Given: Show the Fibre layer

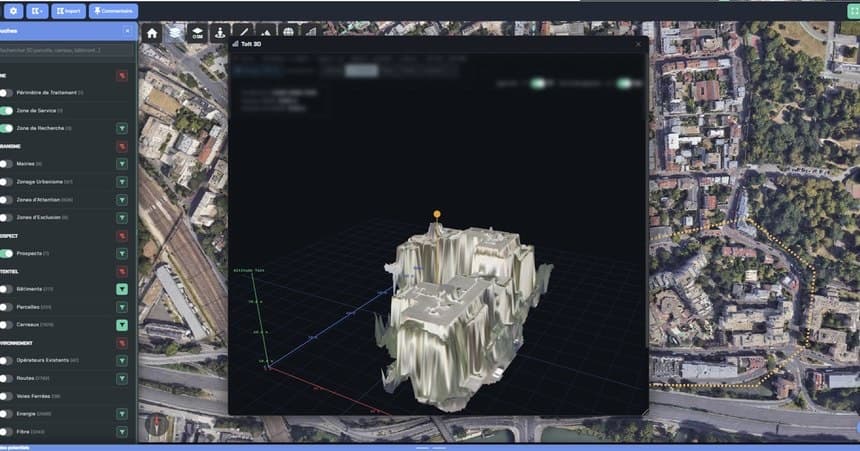Looking at the screenshot, I should click(x=6, y=432).
